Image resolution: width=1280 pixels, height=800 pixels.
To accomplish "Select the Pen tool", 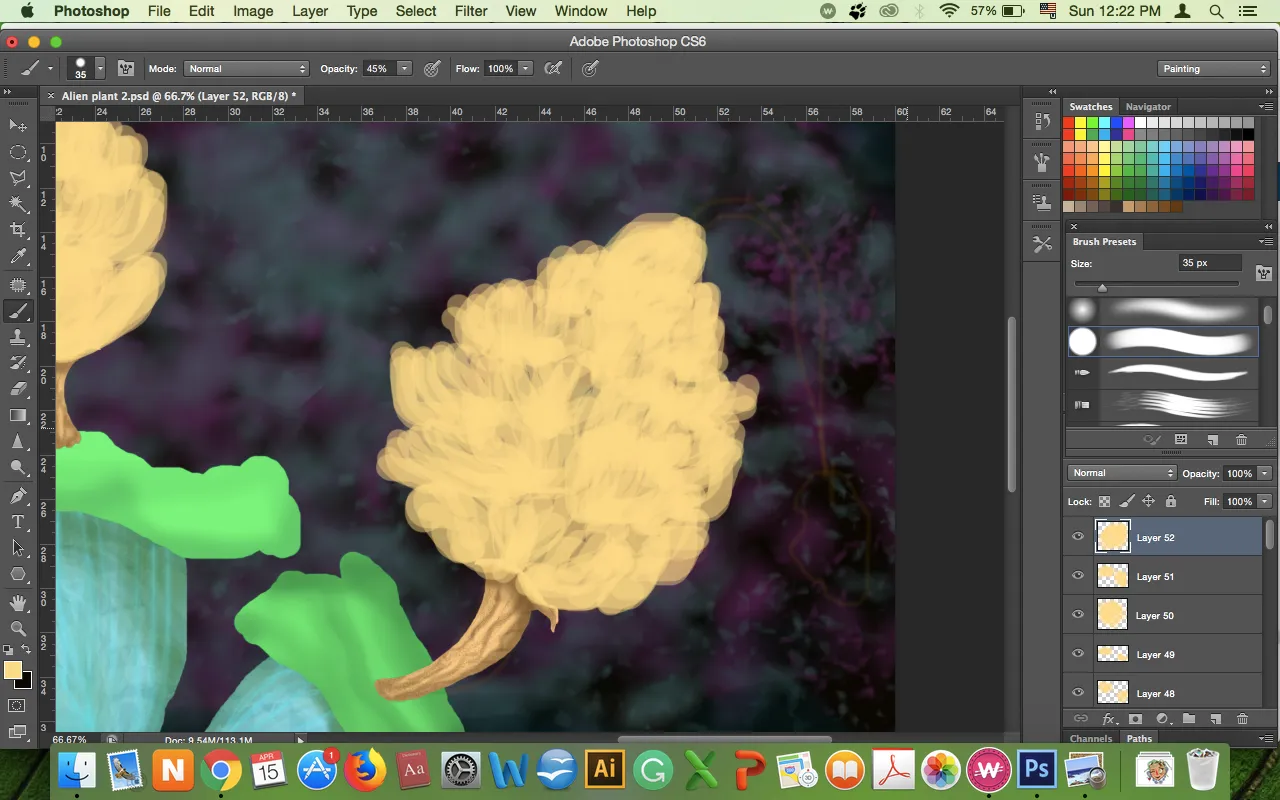I will pos(18,496).
